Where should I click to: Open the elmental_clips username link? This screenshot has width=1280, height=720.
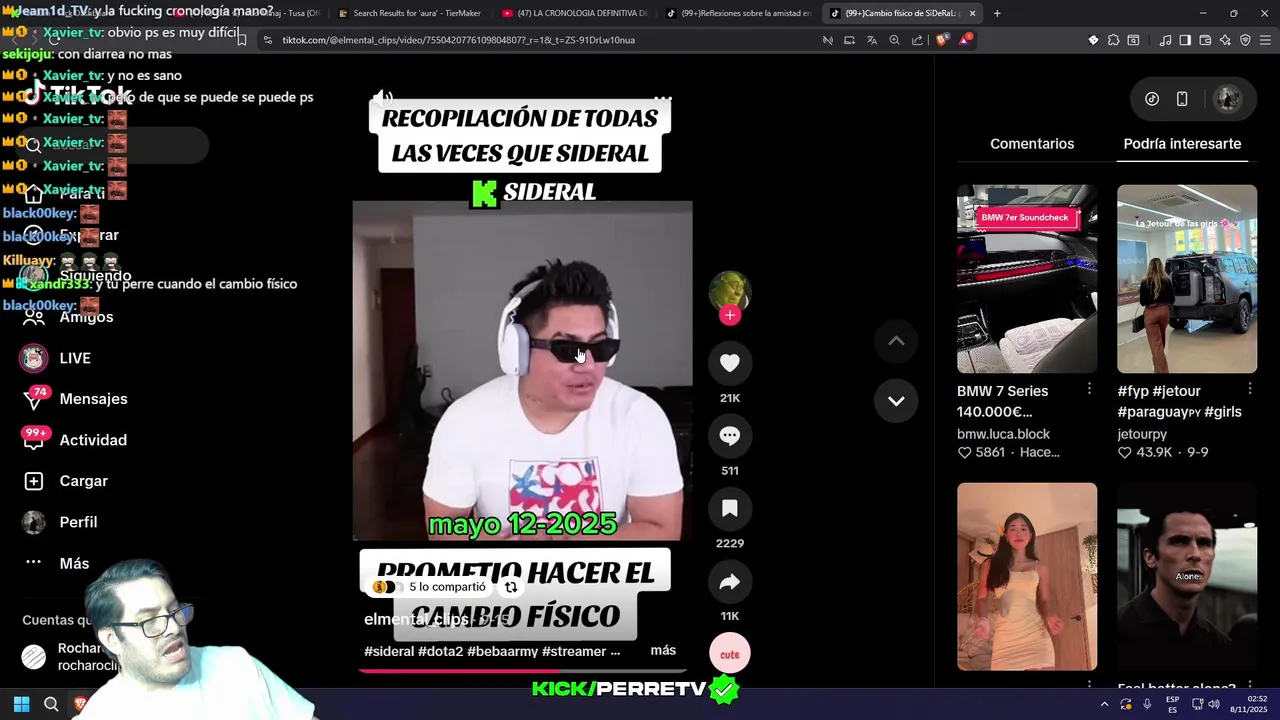(416, 620)
